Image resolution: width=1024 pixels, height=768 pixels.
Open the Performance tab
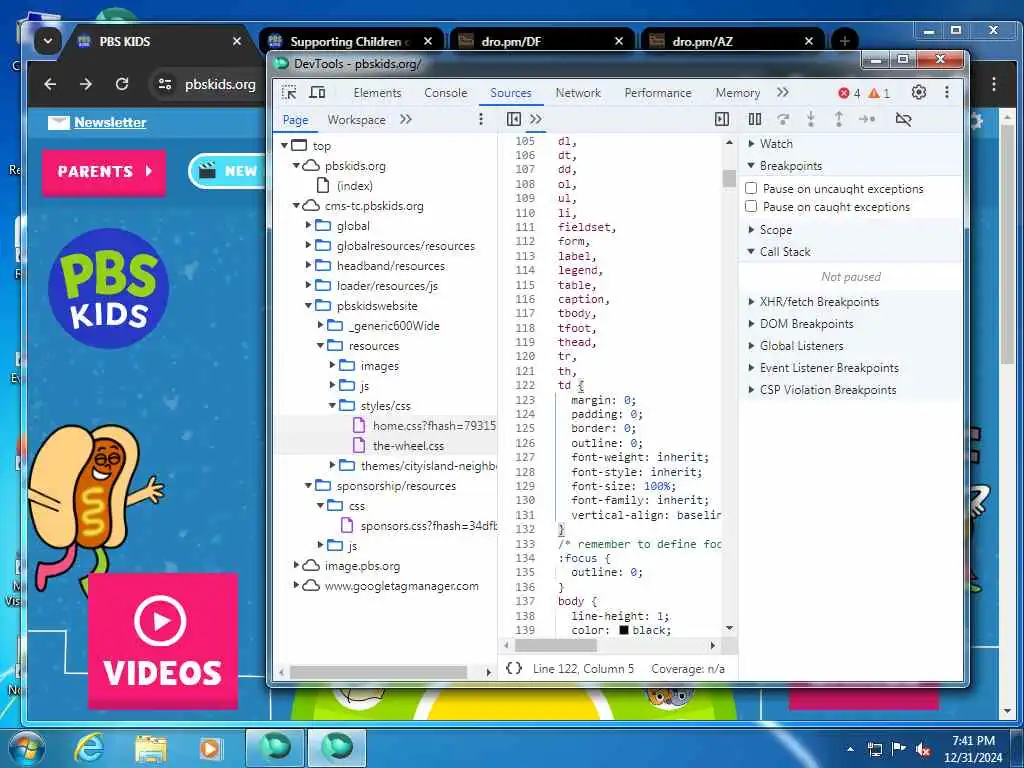tap(658, 93)
